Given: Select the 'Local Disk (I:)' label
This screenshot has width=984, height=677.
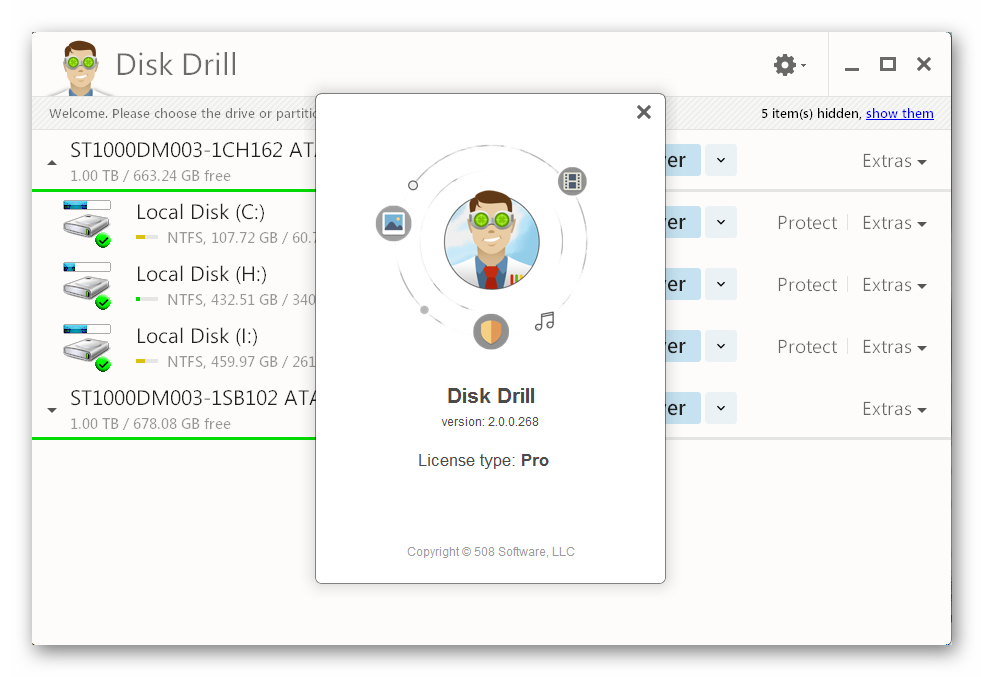Looking at the screenshot, I should 197,337.
